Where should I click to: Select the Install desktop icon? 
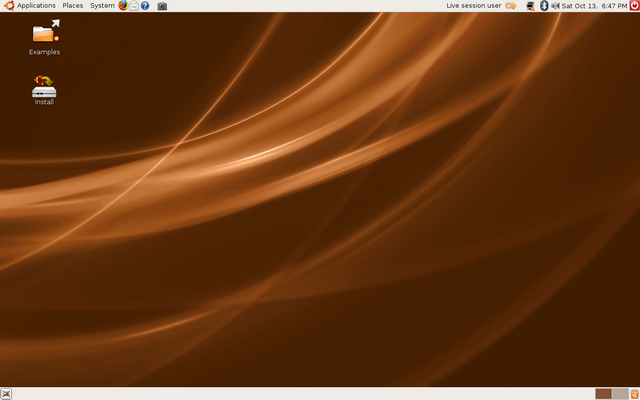44,90
